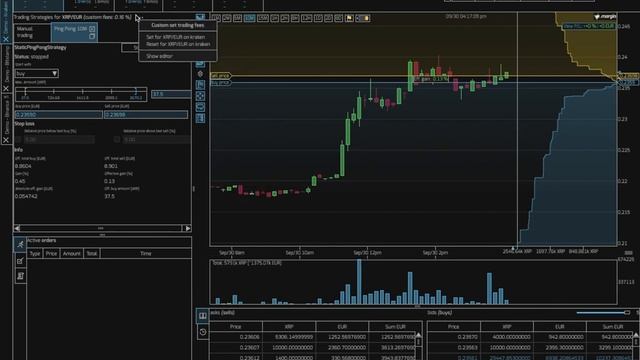Click the fit-to-screen arrows chart icon

pos(200,96)
